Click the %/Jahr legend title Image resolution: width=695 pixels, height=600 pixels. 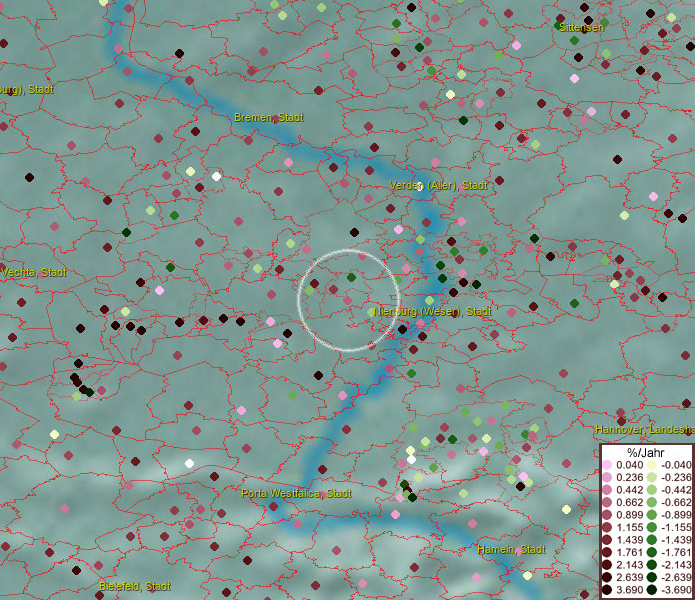pyautogui.click(x=646, y=452)
